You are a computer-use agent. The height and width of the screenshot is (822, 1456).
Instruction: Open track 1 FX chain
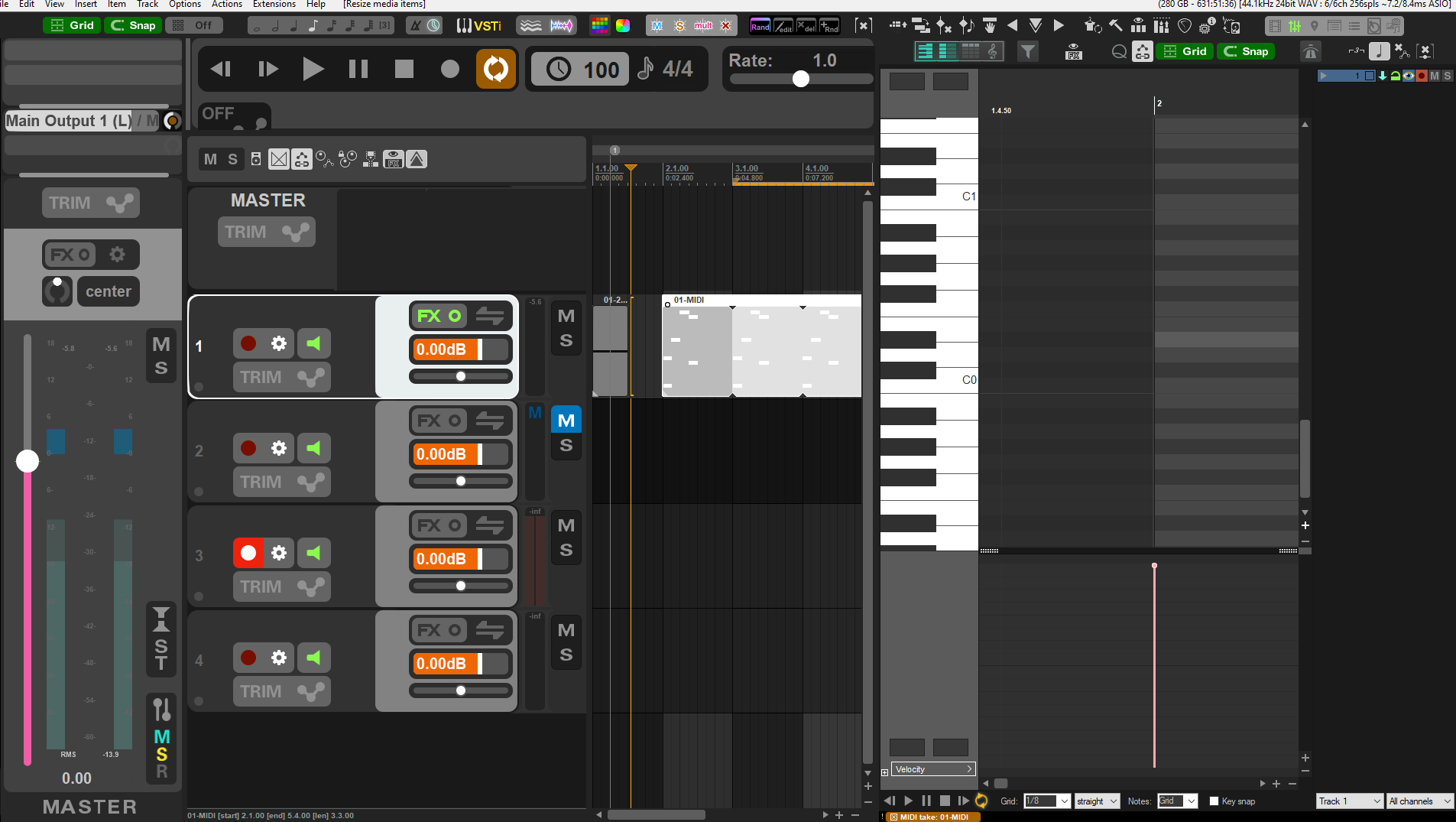(439, 316)
